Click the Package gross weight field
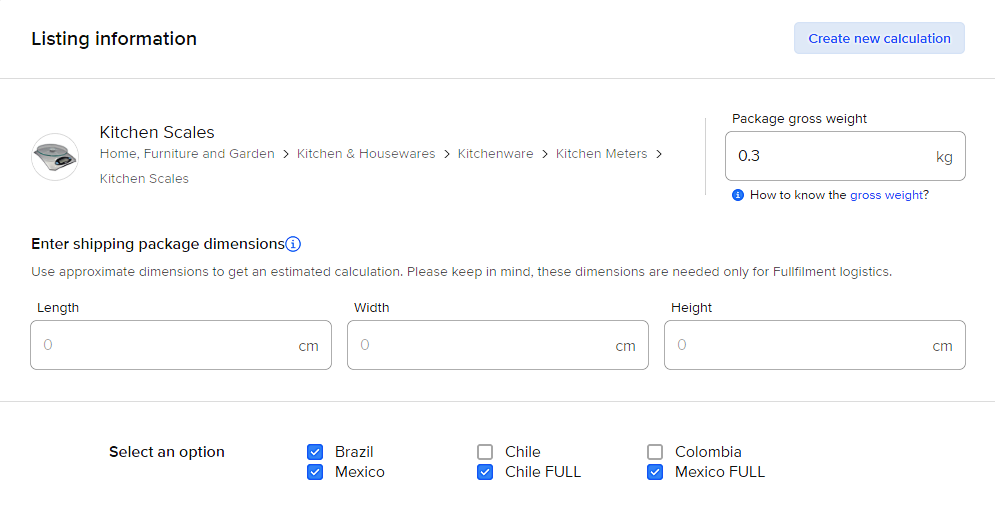The image size is (995, 519). (x=830, y=156)
